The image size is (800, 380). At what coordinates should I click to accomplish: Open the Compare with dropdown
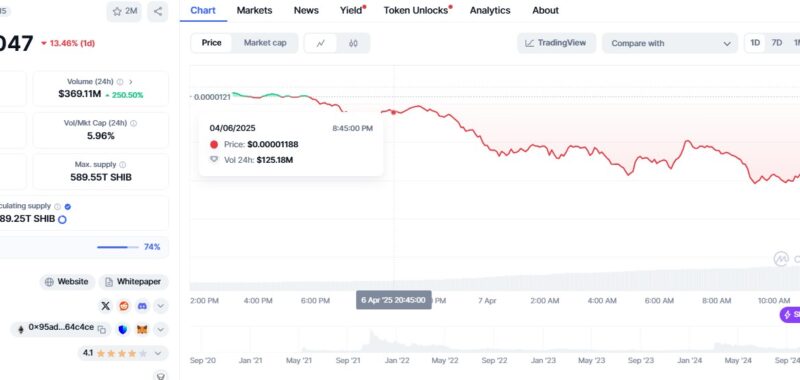pos(670,43)
